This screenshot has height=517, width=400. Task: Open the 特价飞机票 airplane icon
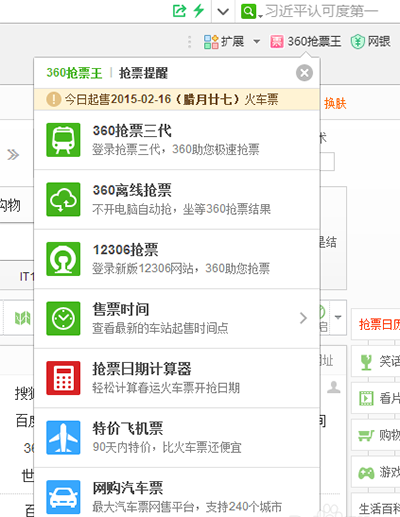click(x=63, y=437)
